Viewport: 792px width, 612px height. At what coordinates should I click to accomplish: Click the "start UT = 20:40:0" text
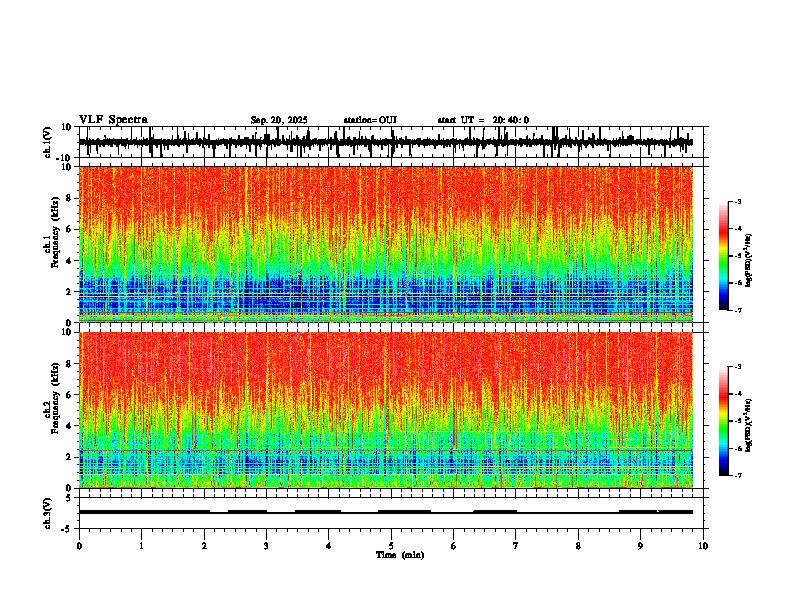[483, 120]
